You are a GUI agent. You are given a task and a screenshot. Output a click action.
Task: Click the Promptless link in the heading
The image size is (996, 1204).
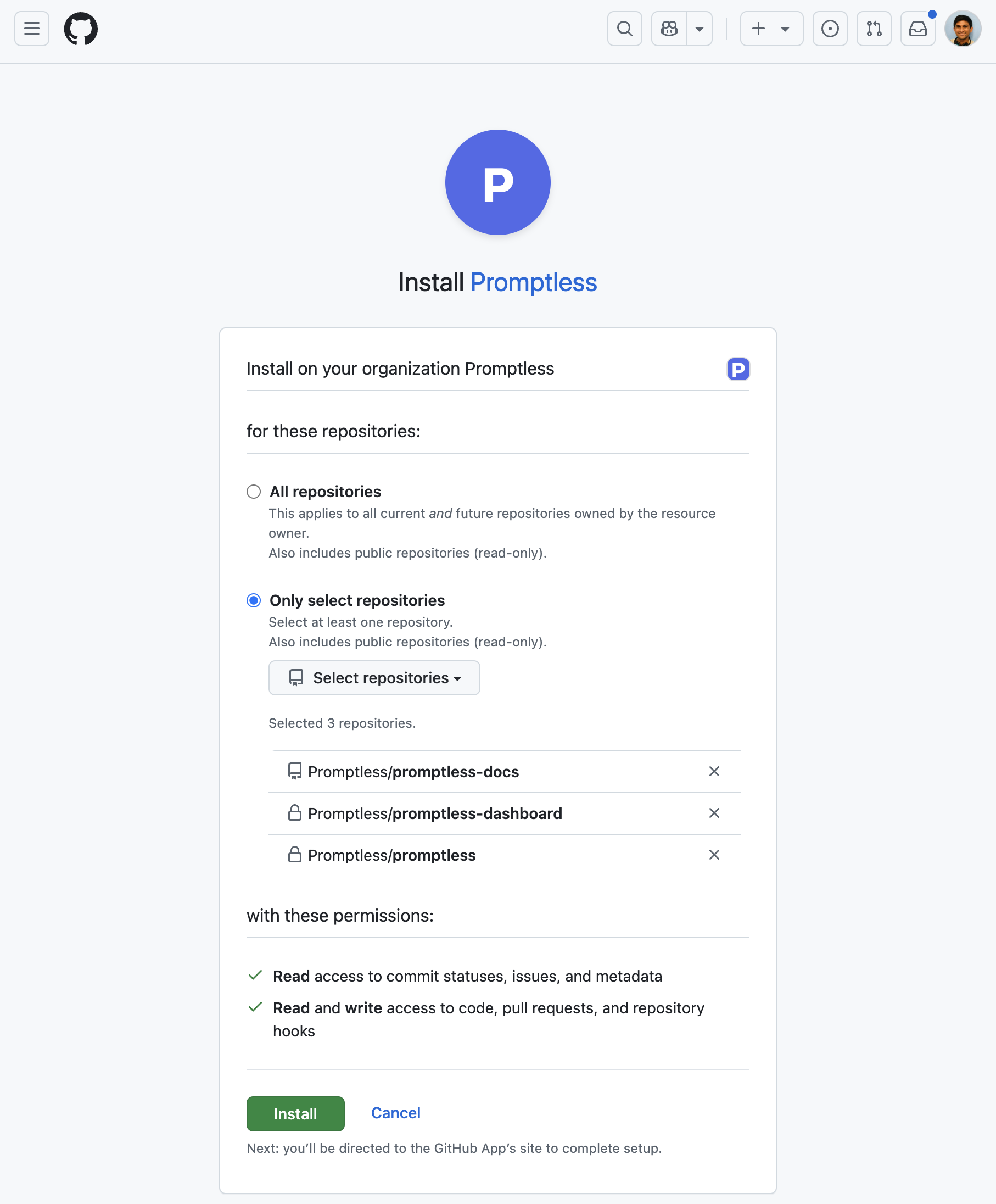533,282
